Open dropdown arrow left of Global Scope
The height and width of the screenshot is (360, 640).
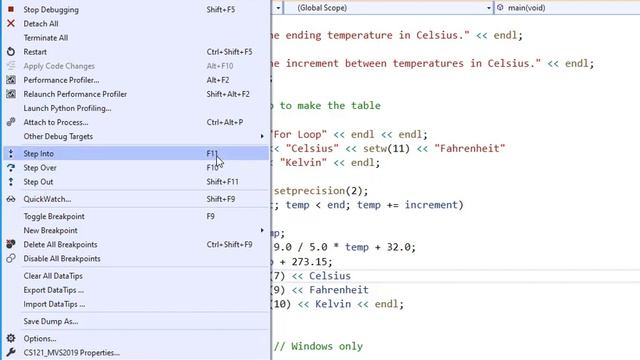[278, 8]
